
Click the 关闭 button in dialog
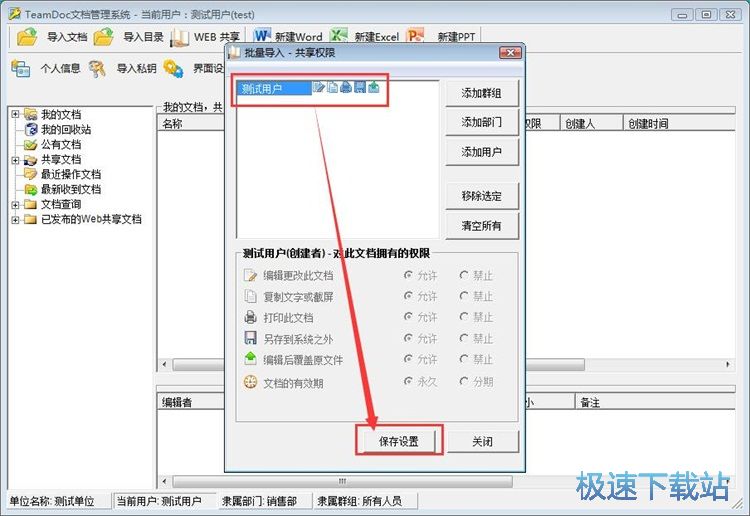click(x=482, y=441)
